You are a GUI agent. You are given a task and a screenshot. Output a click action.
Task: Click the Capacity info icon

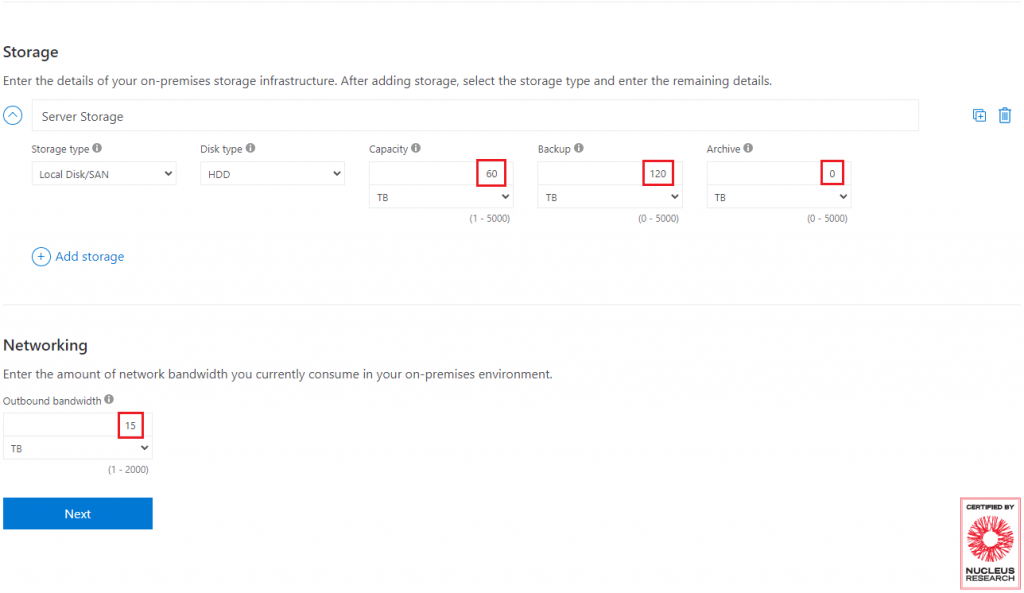pos(416,148)
